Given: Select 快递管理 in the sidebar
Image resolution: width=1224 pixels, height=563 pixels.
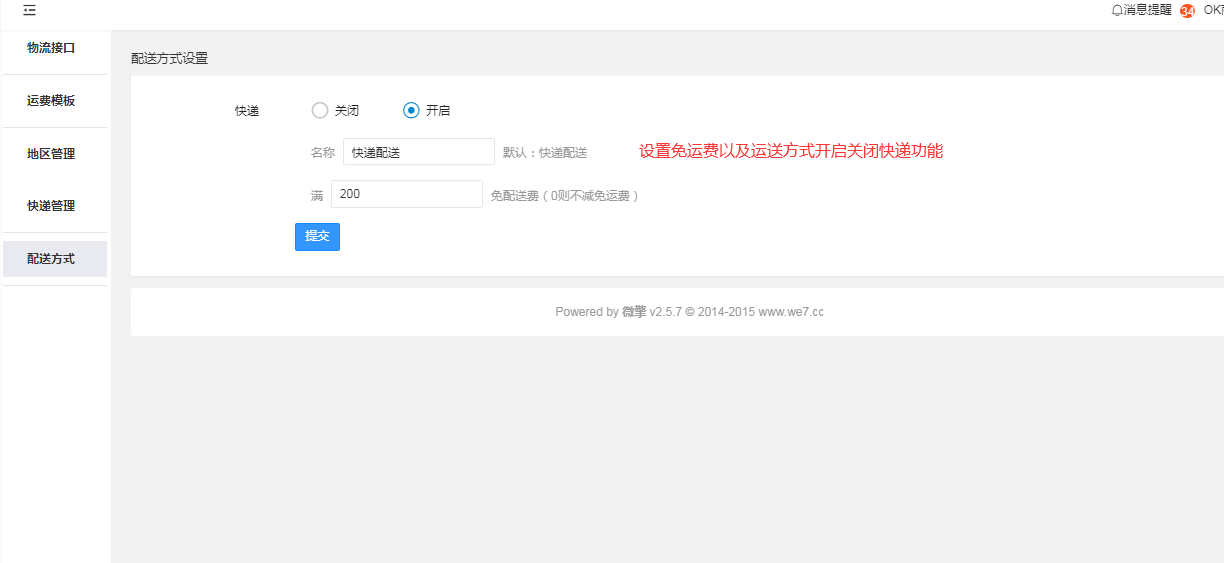Looking at the screenshot, I should 51,206.
